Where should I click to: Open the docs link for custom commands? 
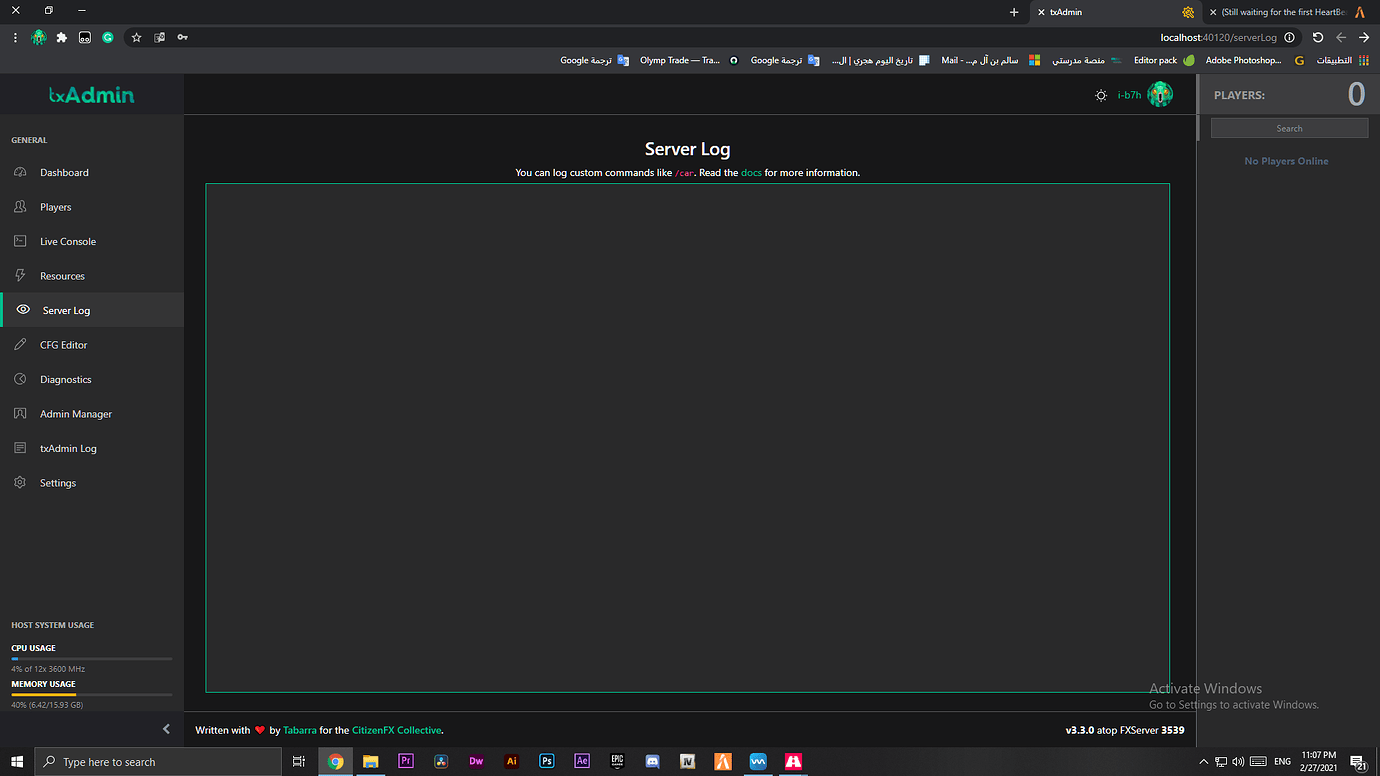751,172
